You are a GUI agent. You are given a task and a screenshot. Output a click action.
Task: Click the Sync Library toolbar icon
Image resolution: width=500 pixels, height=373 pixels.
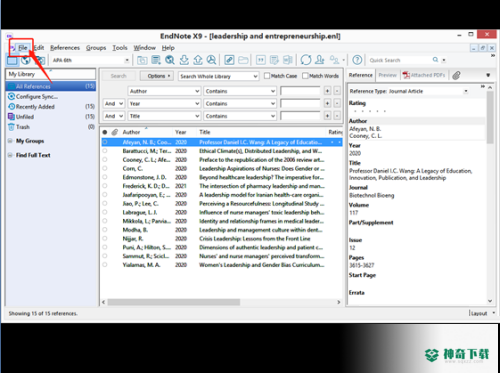(x=306, y=60)
